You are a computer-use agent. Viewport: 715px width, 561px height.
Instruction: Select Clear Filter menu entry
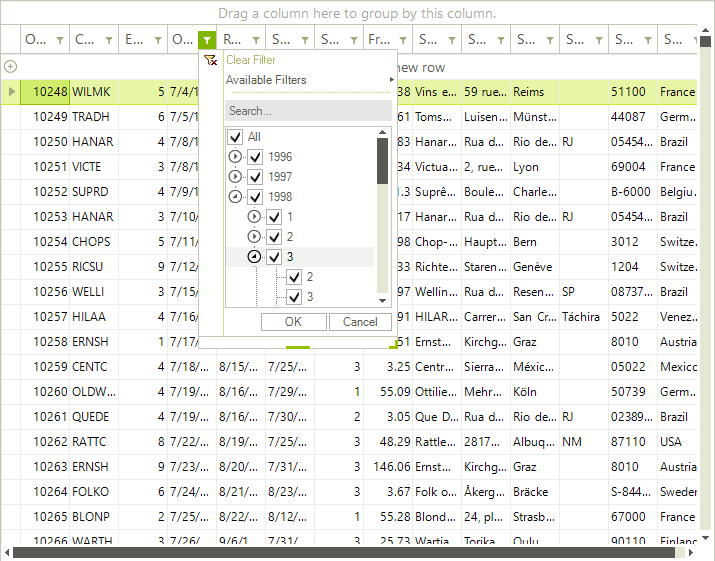[251, 60]
